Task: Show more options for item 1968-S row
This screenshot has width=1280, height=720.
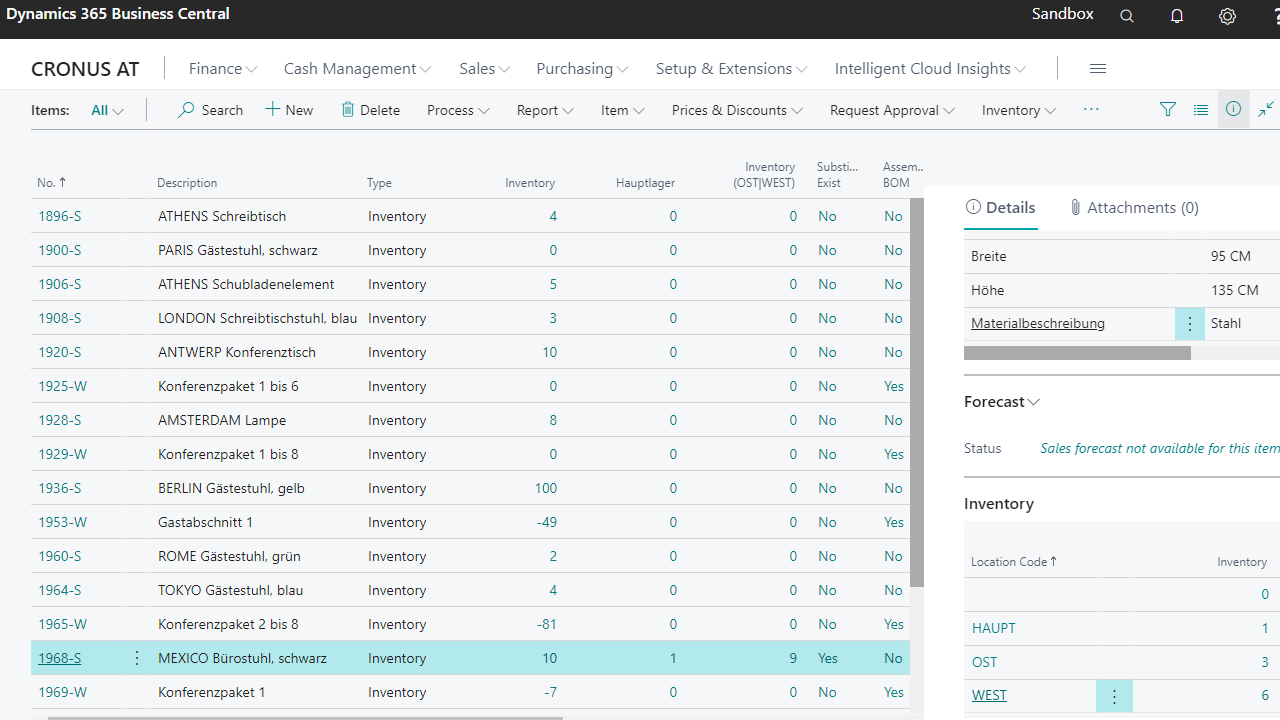Action: coord(137,658)
